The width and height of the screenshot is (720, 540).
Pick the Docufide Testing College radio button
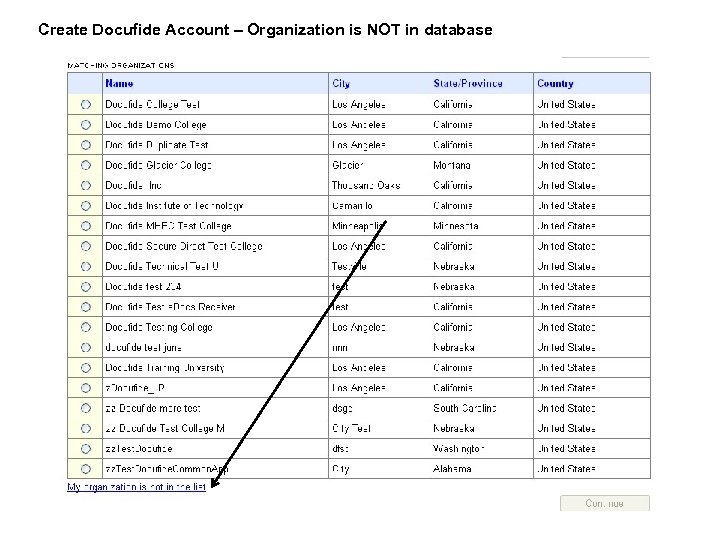pos(86,327)
